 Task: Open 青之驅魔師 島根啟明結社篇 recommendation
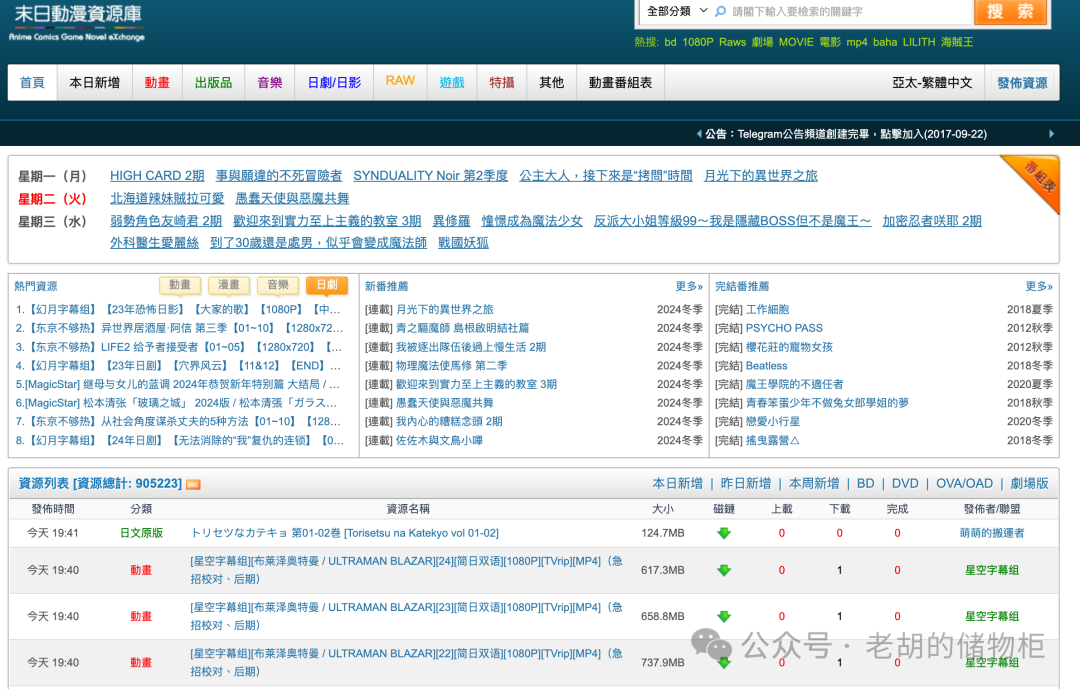click(x=462, y=328)
